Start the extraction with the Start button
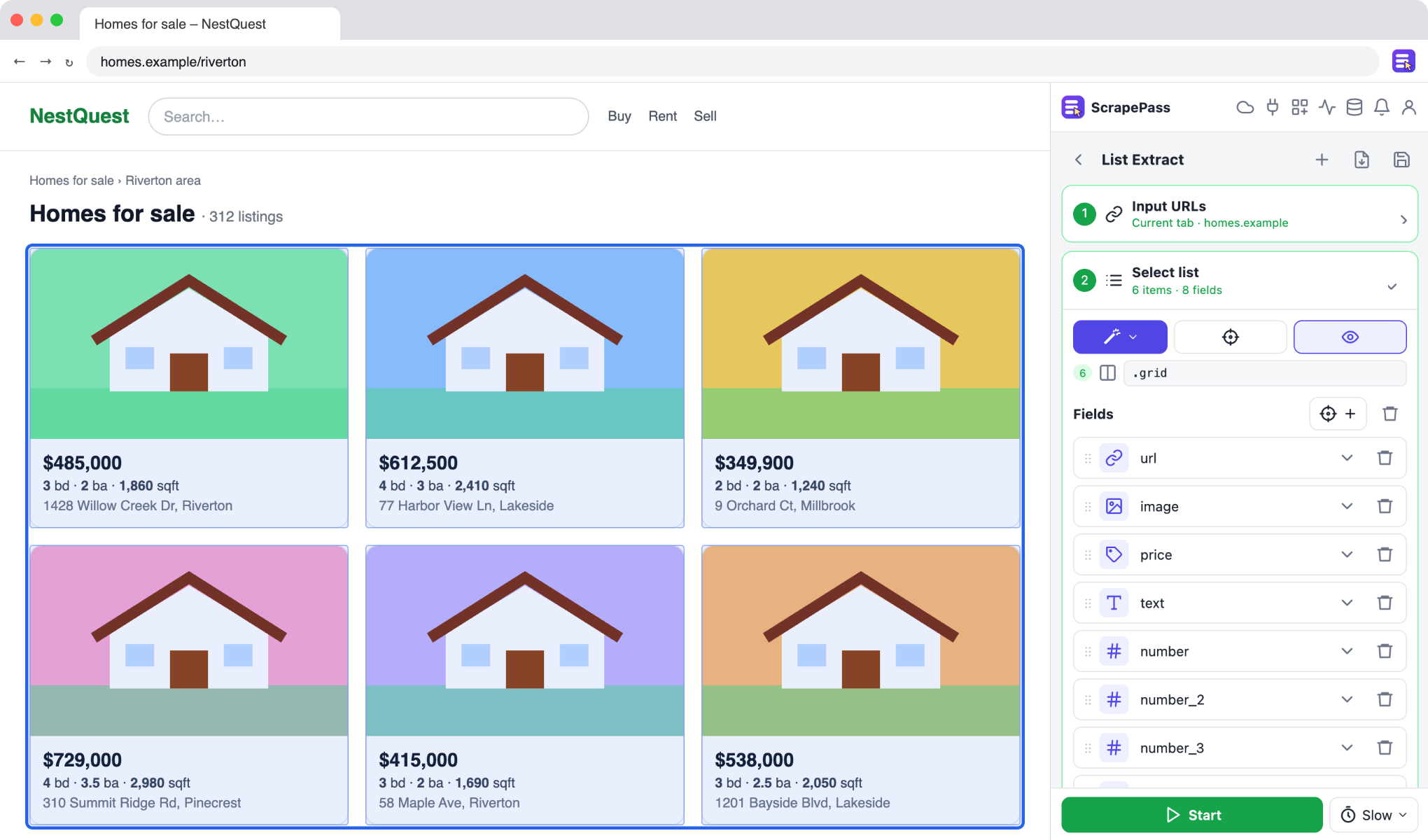This screenshot has width=1428, height=840. 1192,815
